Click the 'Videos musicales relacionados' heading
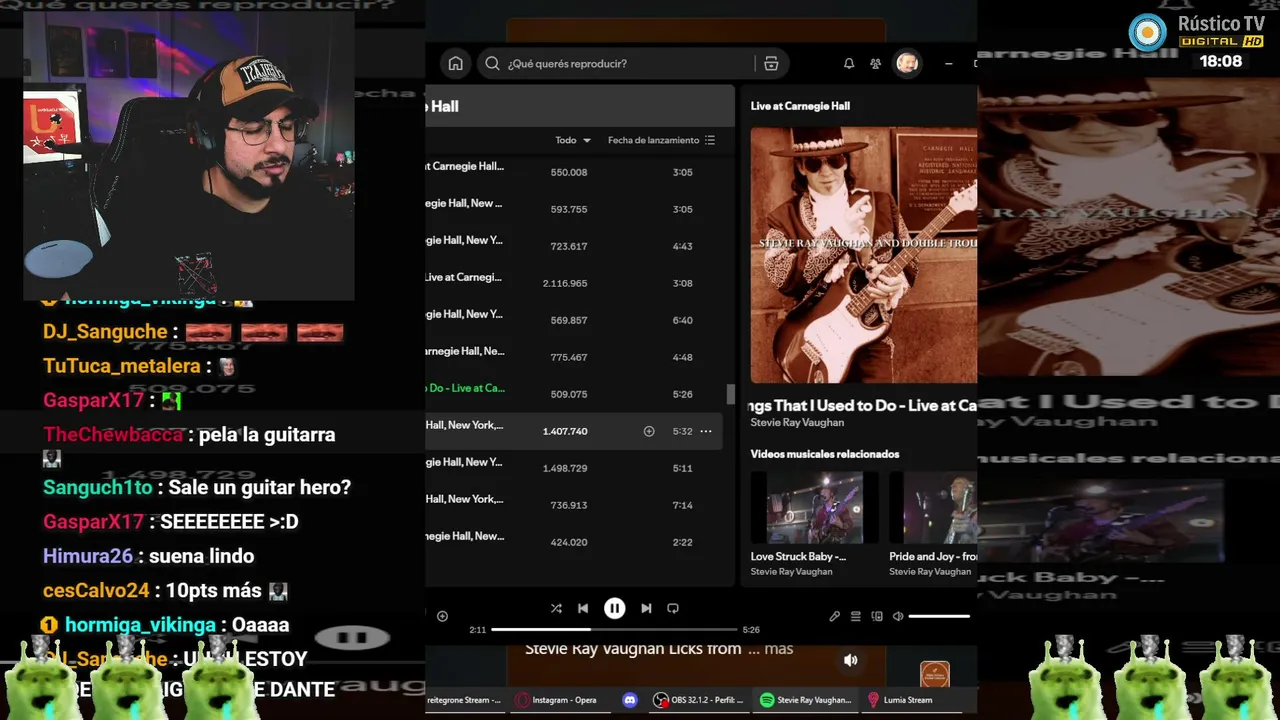The width and height of the screenshot is (1280, 720). (x=825, y=454)
